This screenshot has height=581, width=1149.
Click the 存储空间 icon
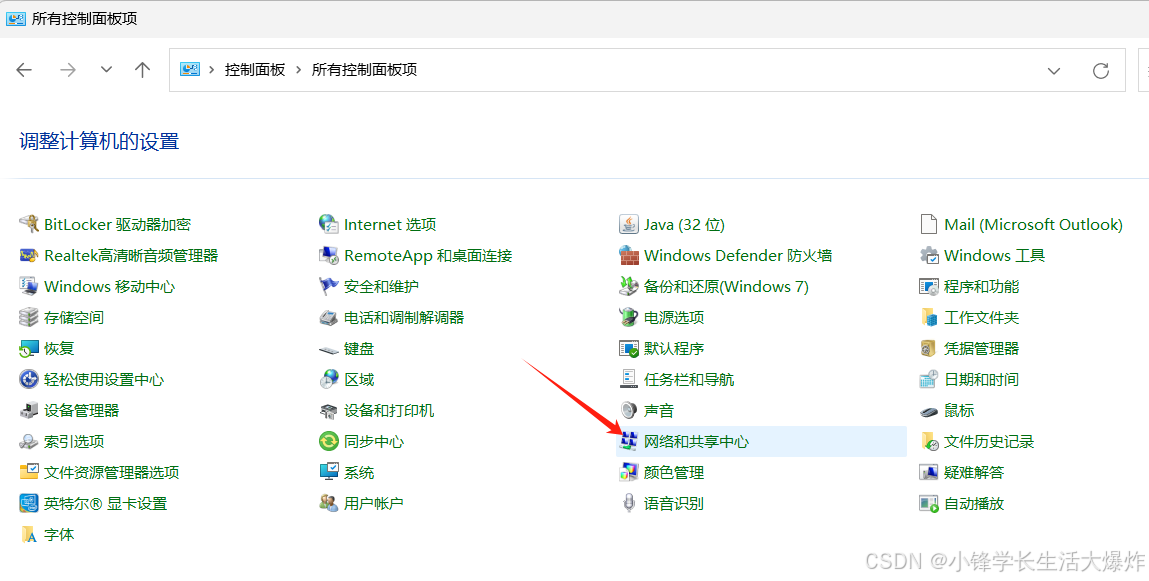click(29, 317)
